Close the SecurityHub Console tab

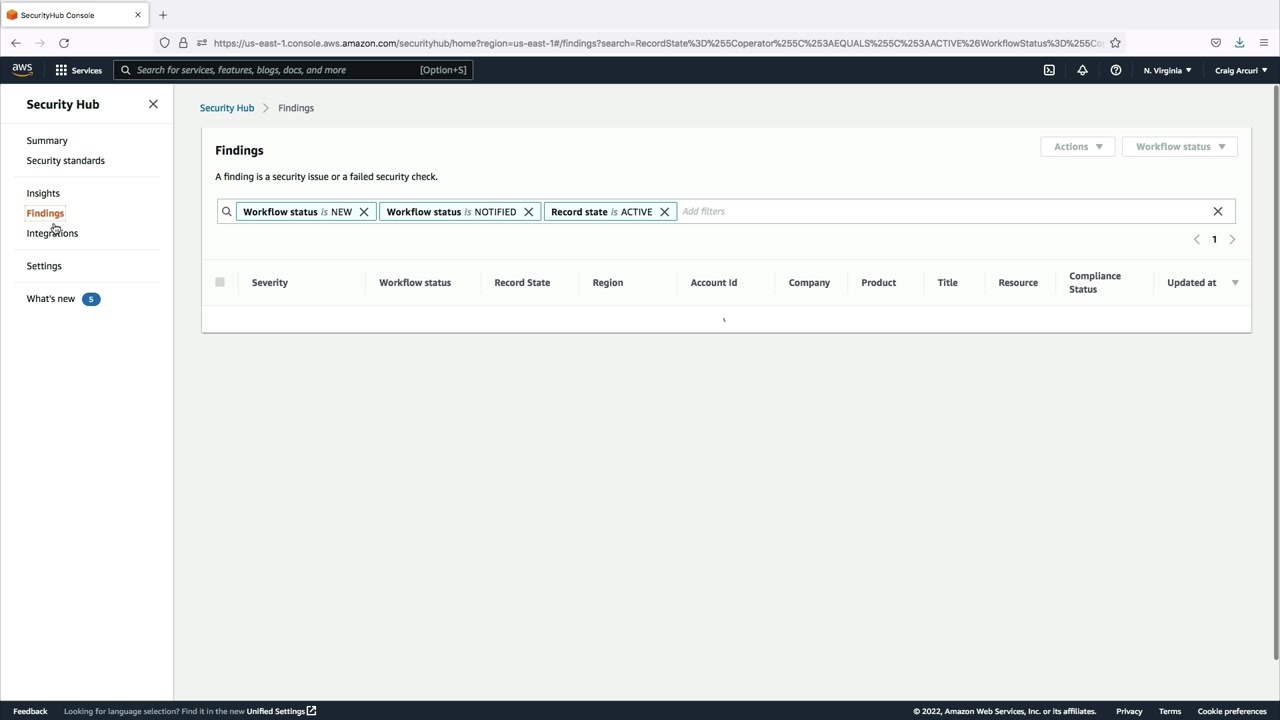(138, 15)
